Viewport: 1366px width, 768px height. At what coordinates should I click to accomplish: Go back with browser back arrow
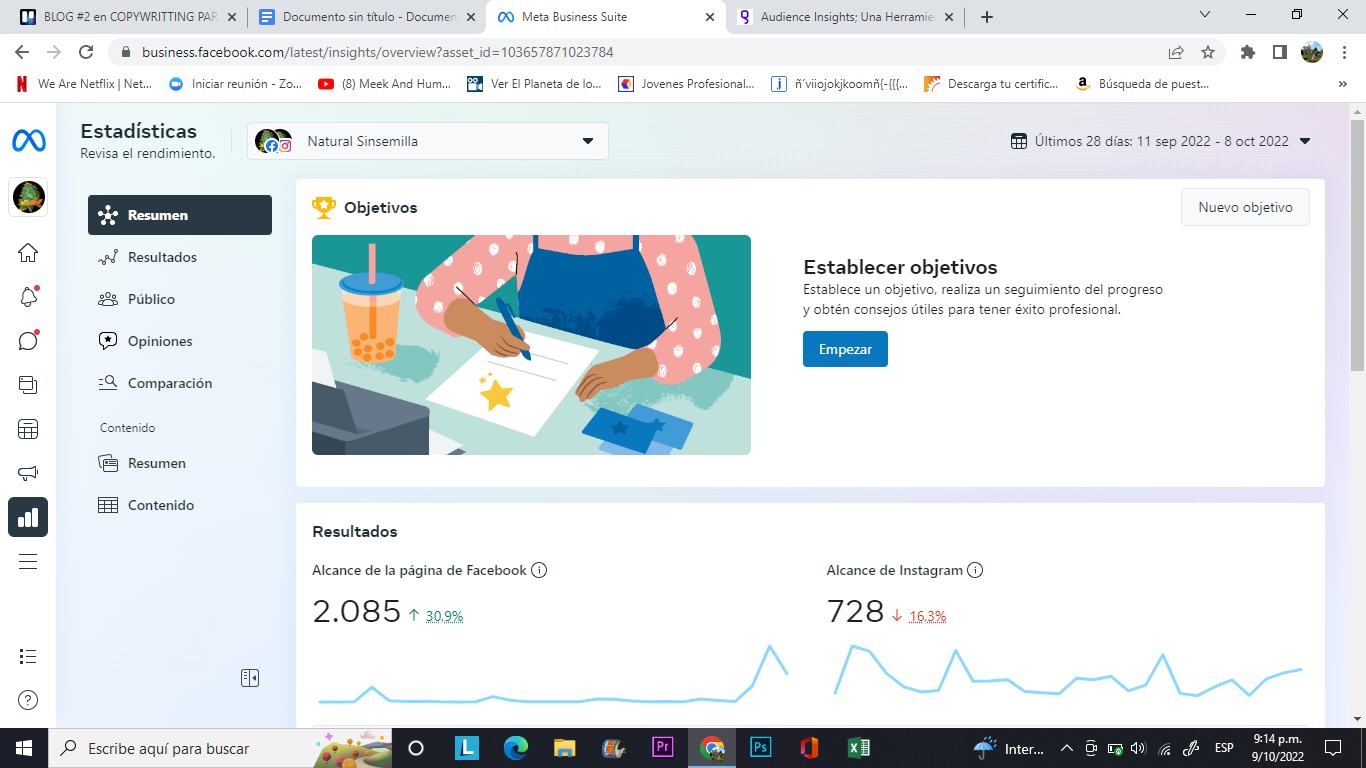[x=22, y=52]
